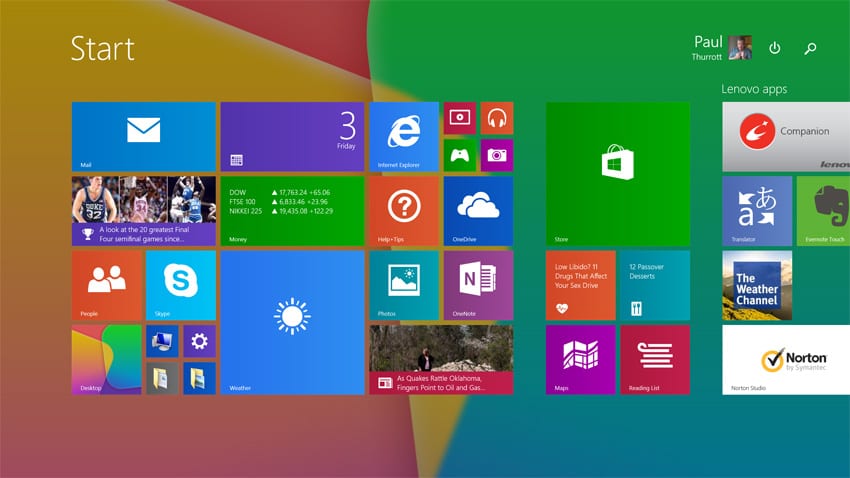Open the Health & Fitness Low Libido tile
The width and height of the screenshot is (850, 478).
[x=581, y=285]
